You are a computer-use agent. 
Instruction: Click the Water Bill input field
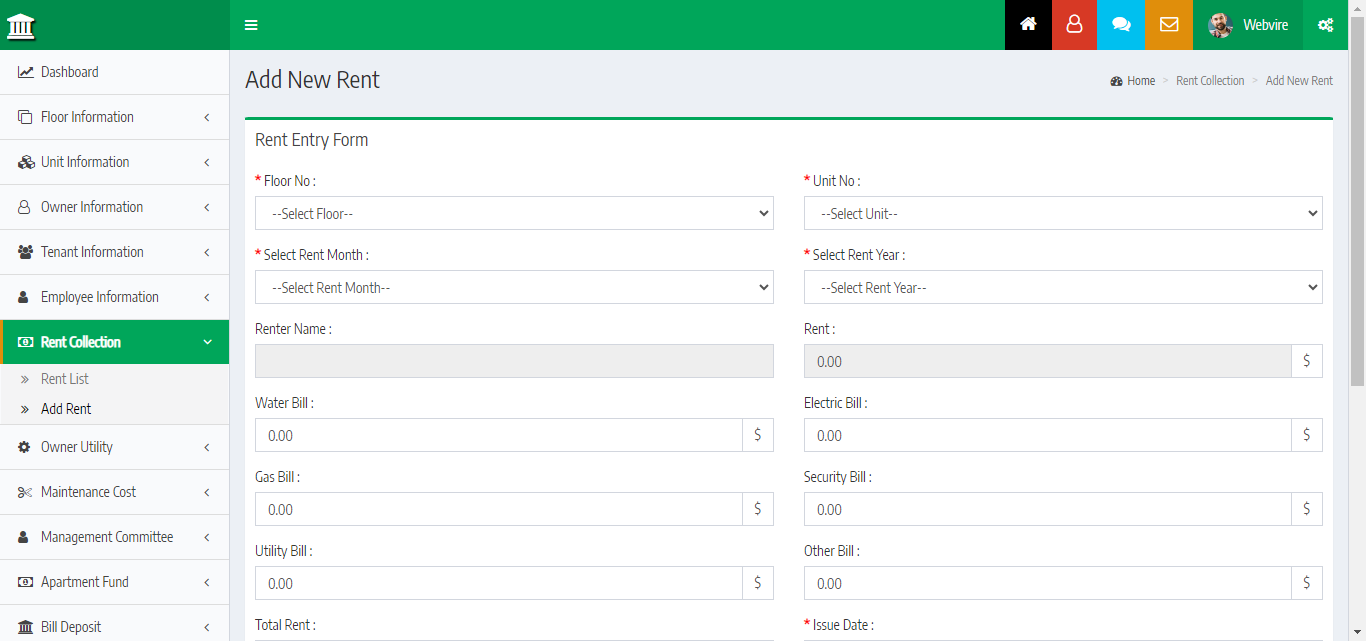[x=498, y=435]
